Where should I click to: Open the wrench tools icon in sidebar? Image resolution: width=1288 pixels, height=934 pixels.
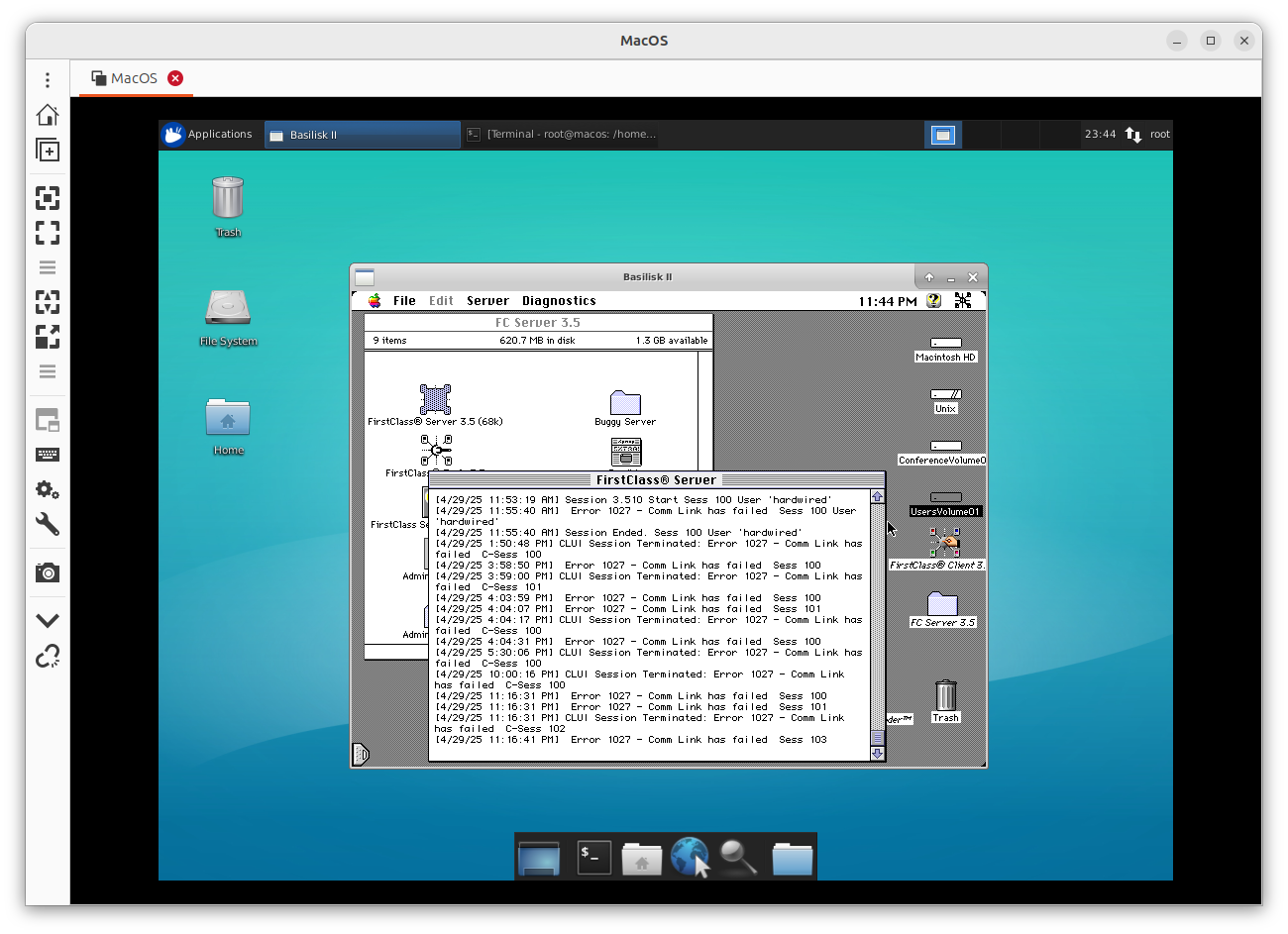[x=48, y=524]
